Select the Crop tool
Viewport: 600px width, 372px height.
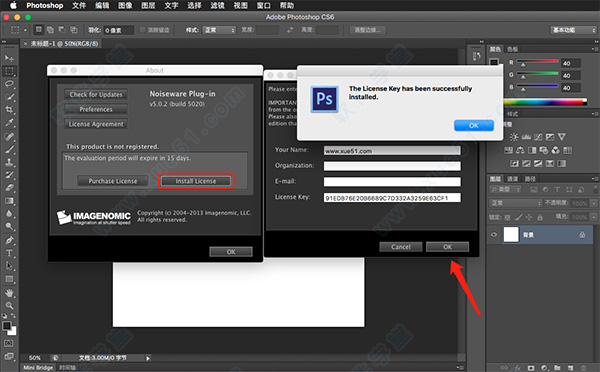[9, 110]
